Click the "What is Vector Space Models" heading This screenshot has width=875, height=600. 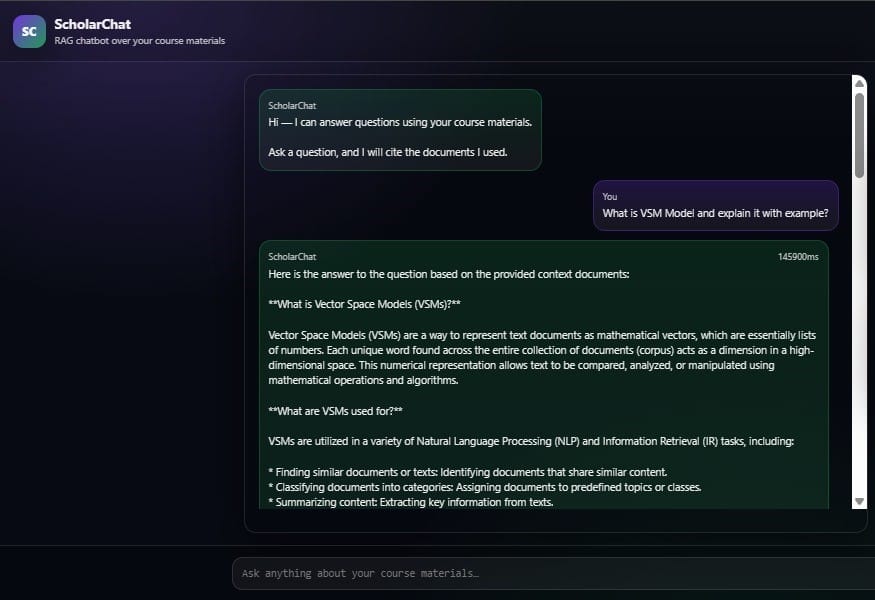[x=364, y=304]
